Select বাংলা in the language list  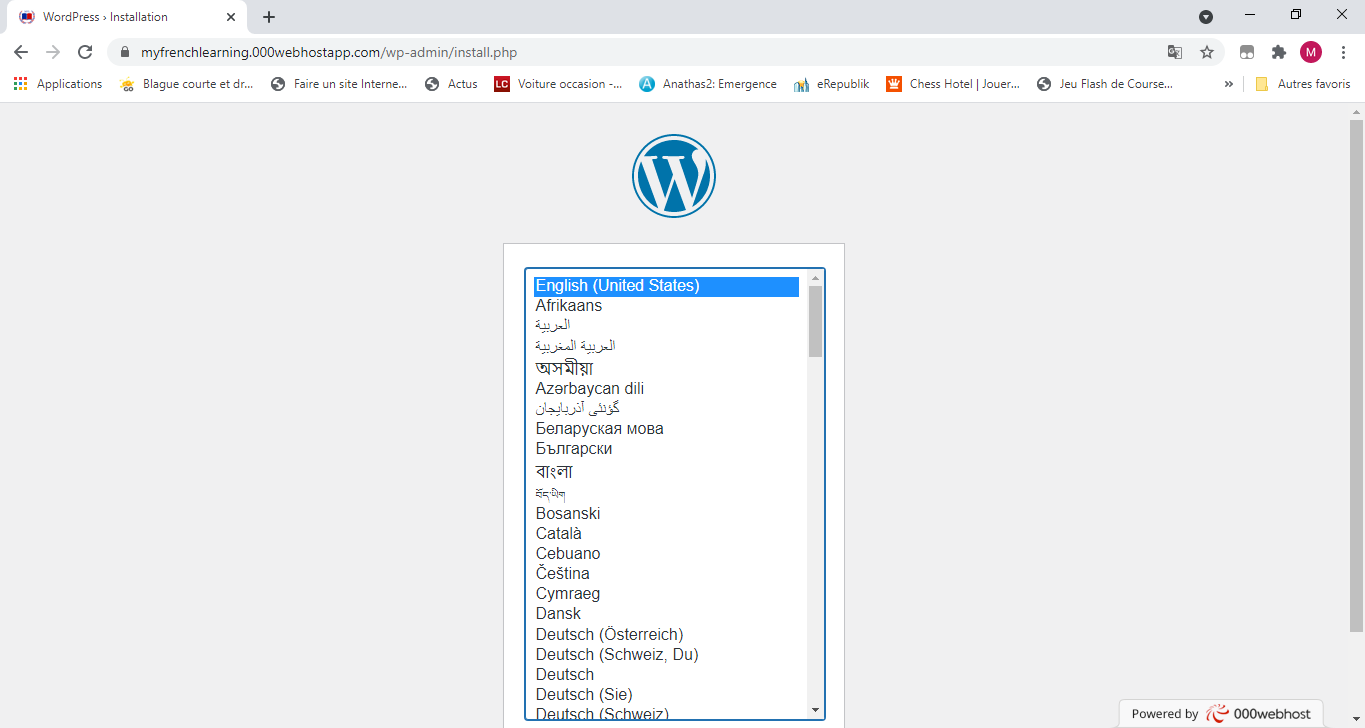[x=666, y=471]
